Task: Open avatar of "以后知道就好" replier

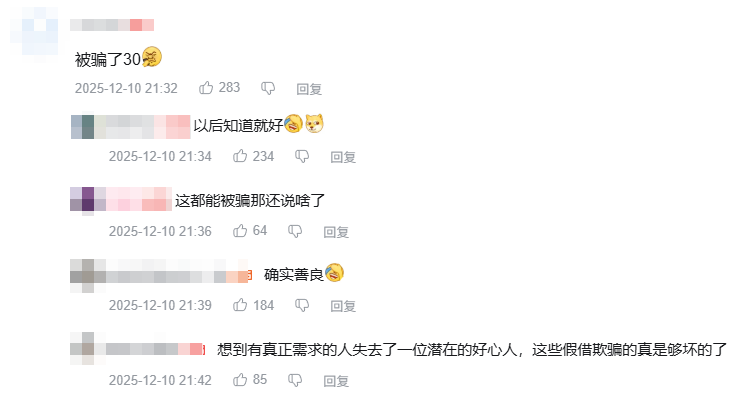Action: (83, 126)
